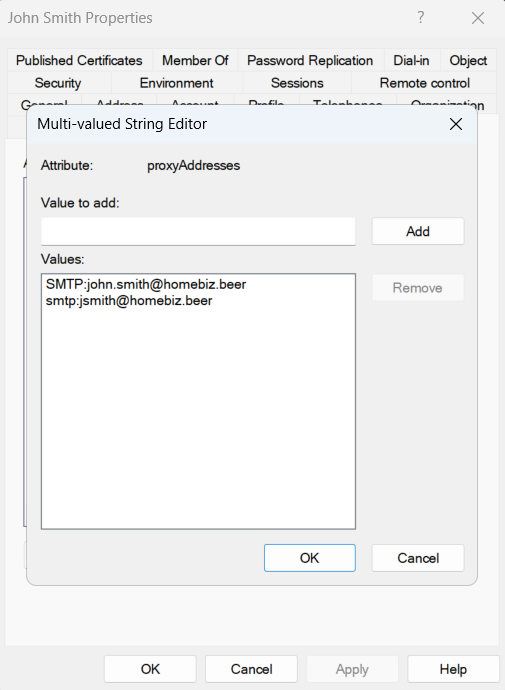Screen dimensions: 505x690
Task: Click Cancel in John Smith Properties
Action: tap(251, 669)
